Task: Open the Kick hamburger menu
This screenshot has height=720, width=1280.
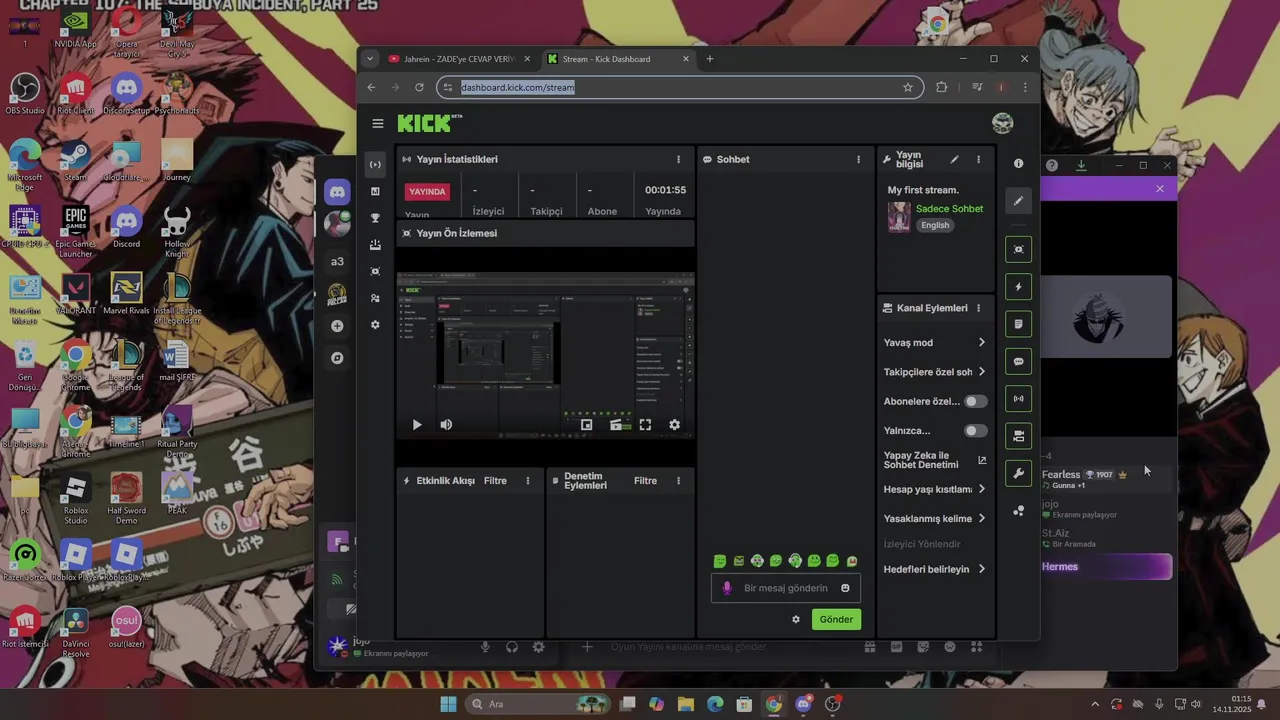Action: [377, 124]
